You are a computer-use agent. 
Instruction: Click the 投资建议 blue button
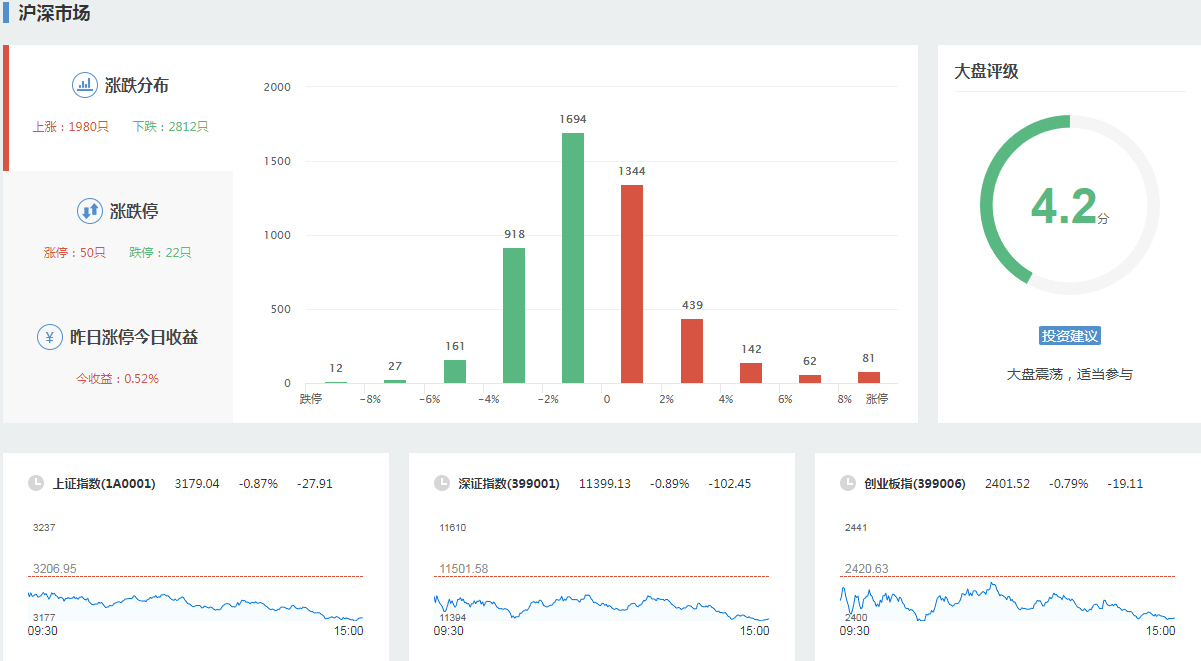click(1070, 336)
